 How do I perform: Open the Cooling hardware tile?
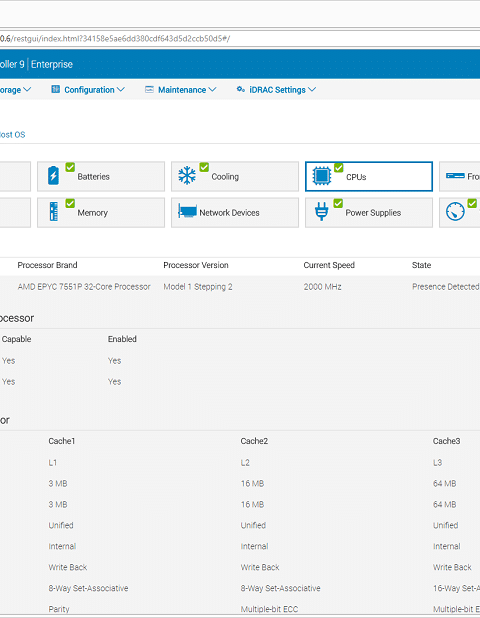235,176
